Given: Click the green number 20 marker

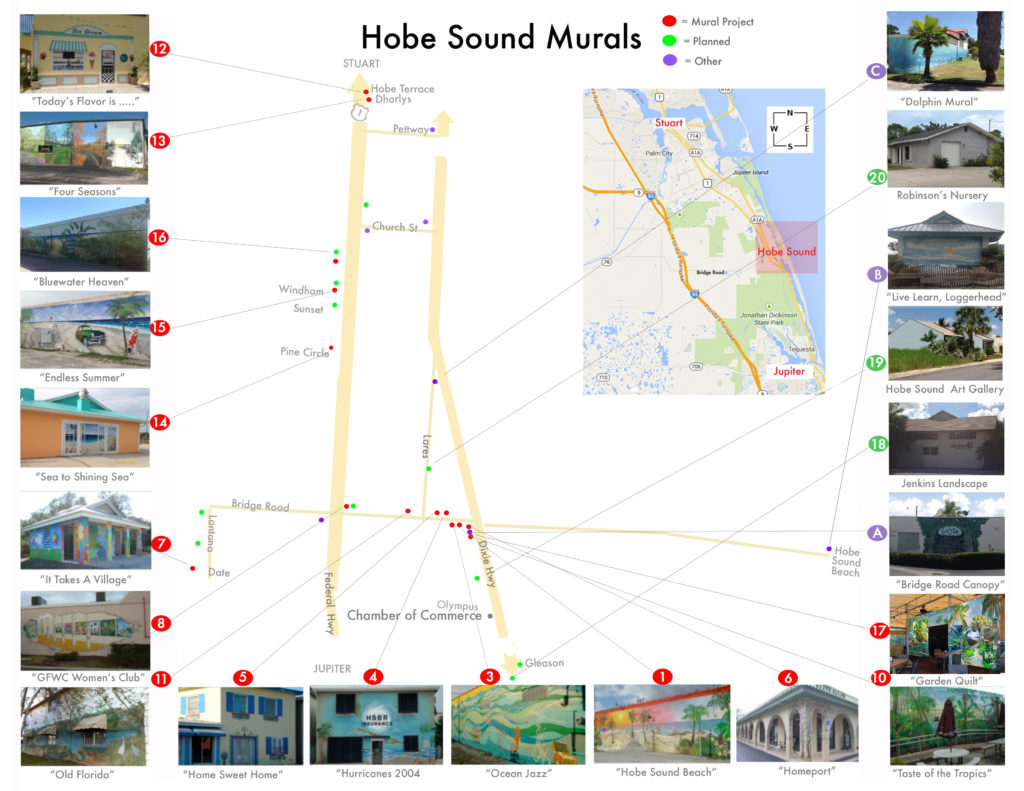Looking at the screenshot, I should click(876, 177).
